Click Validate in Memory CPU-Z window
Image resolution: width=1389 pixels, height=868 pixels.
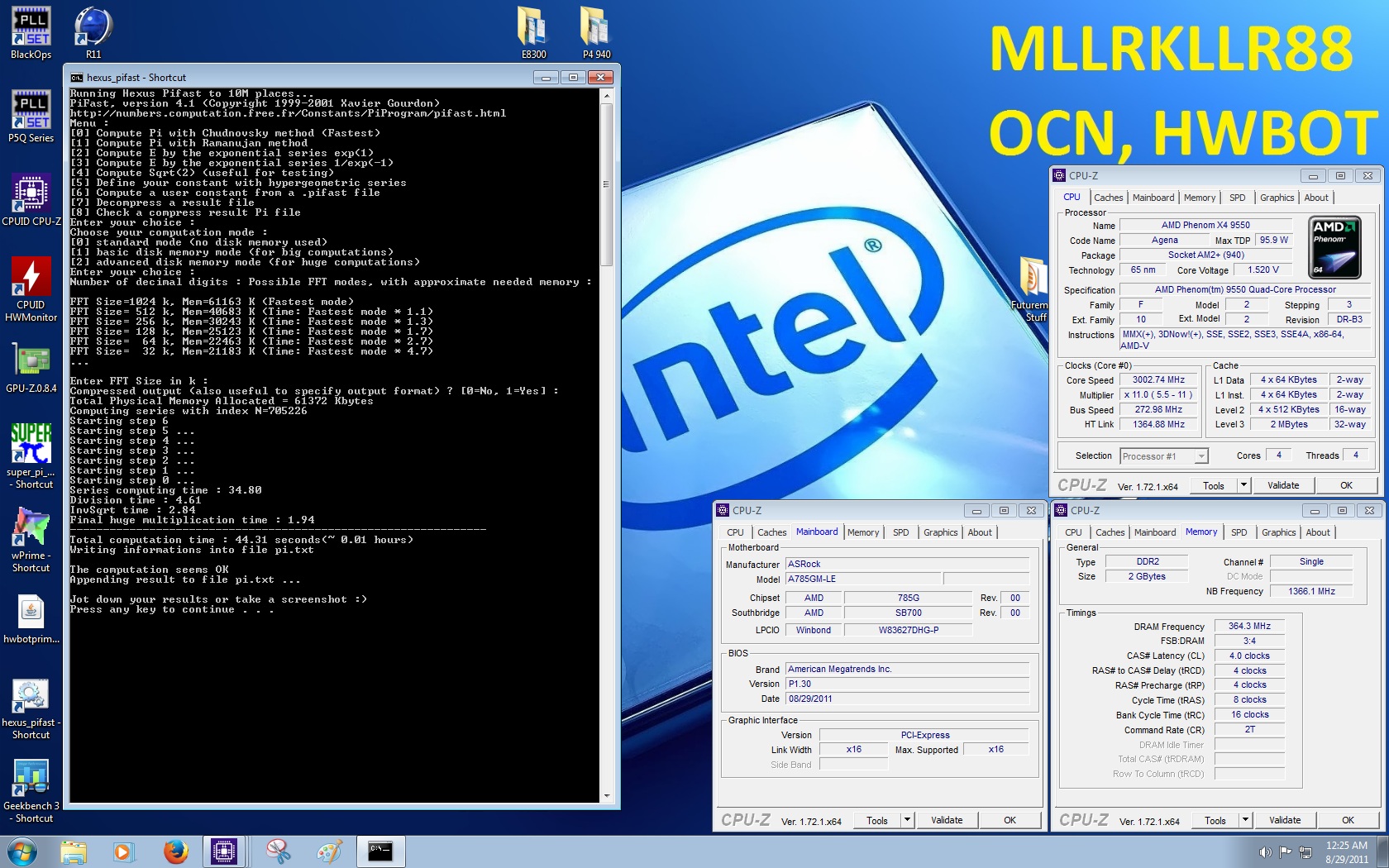coord(1285,820)
